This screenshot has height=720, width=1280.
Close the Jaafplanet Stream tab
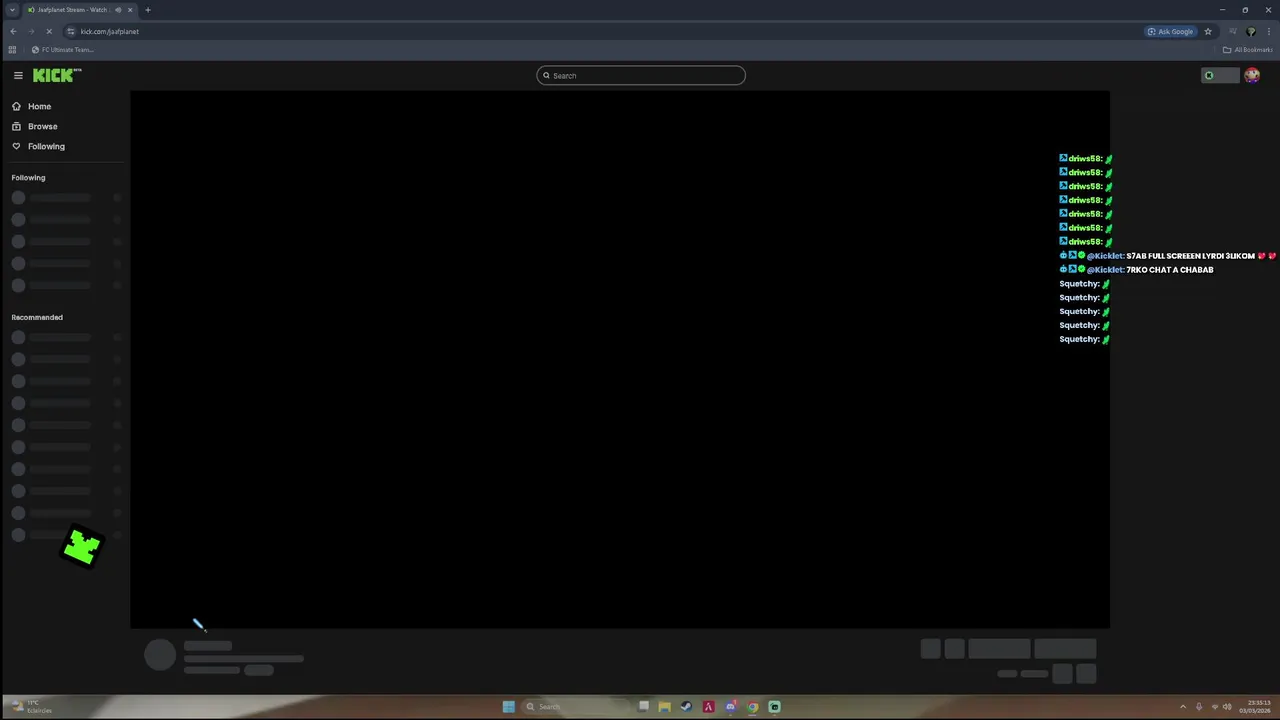coord(132,10)
